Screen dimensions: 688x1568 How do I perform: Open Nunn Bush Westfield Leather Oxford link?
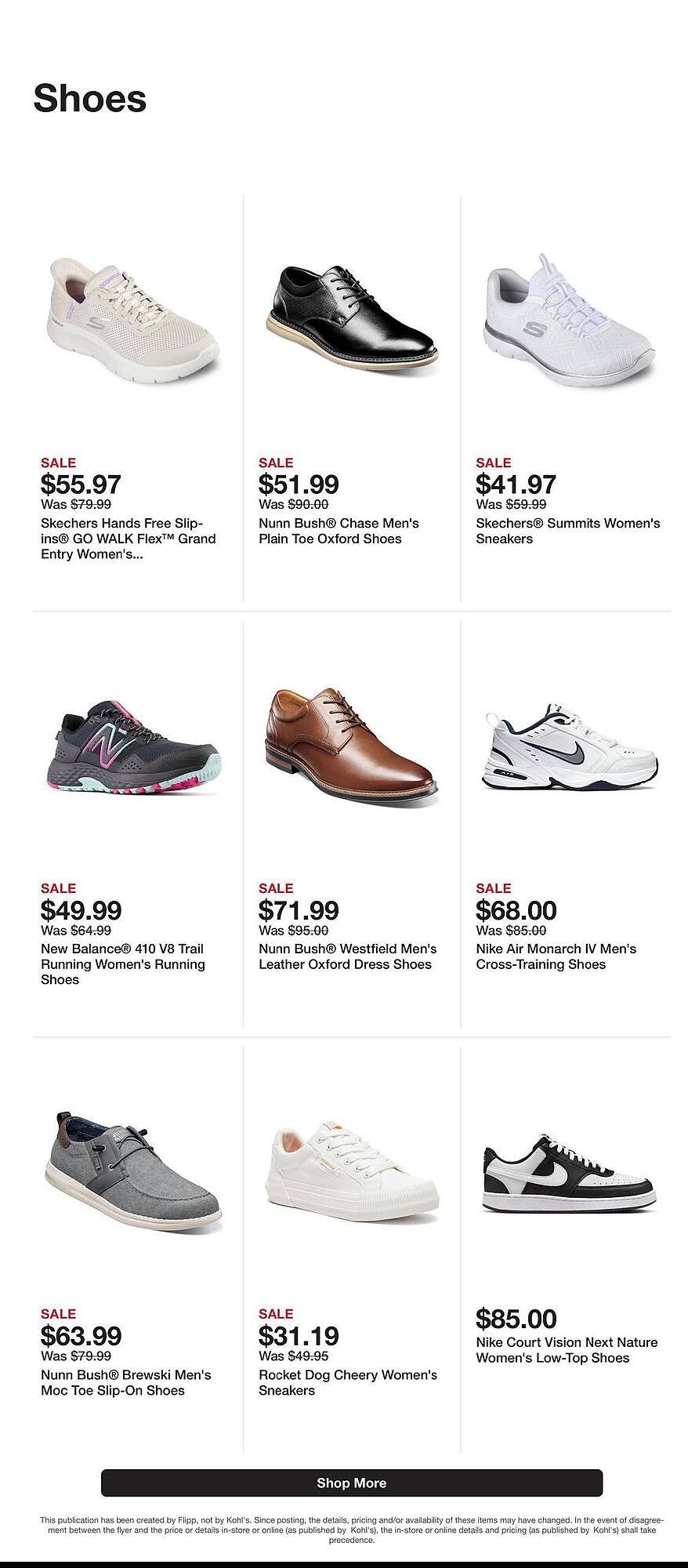[347, 956]
